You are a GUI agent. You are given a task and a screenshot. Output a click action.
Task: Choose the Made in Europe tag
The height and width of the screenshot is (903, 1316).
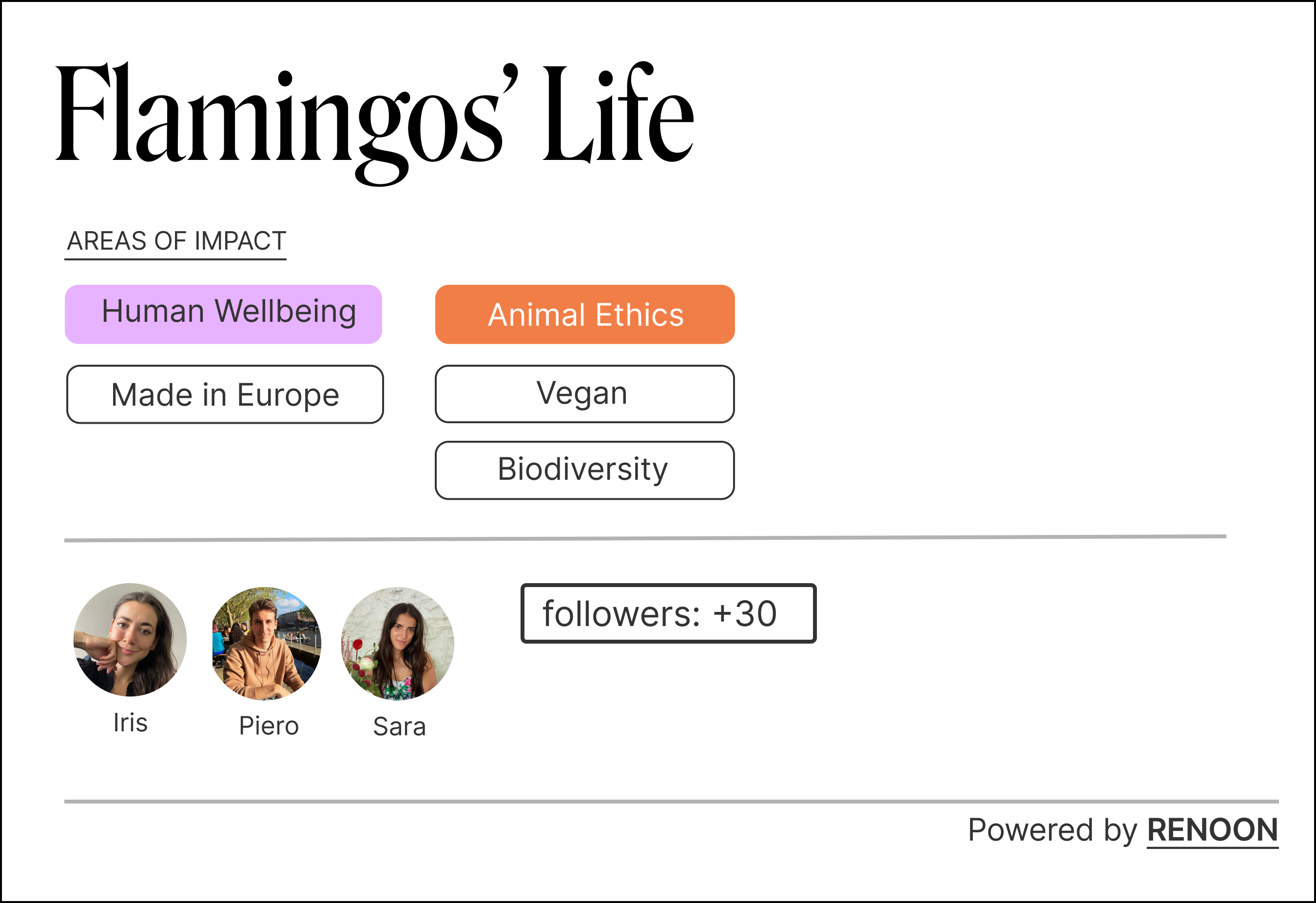click(x=225, y=394)
